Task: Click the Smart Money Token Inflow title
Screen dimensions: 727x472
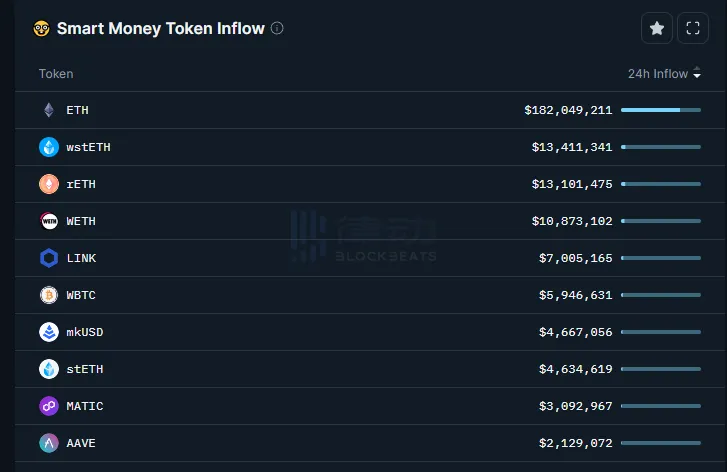Action: click(x=160, y=29)
